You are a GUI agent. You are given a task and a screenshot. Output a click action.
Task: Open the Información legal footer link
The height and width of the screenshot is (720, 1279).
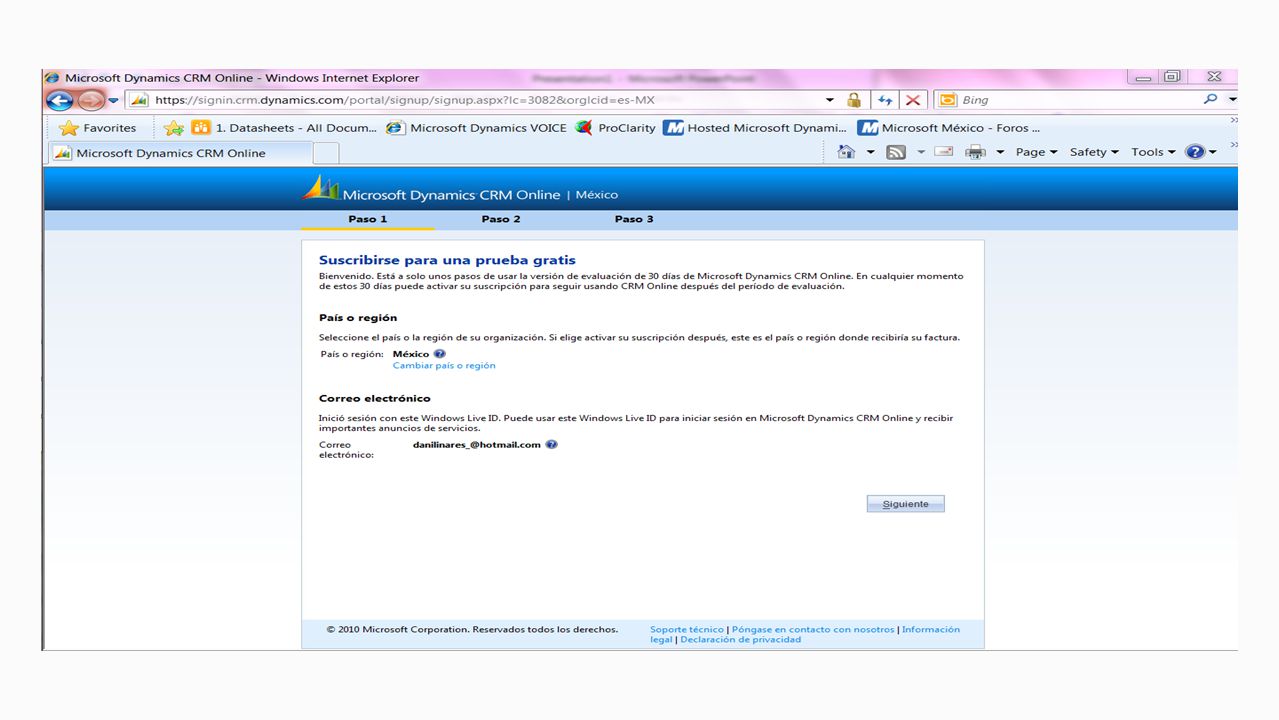[931, 630]
